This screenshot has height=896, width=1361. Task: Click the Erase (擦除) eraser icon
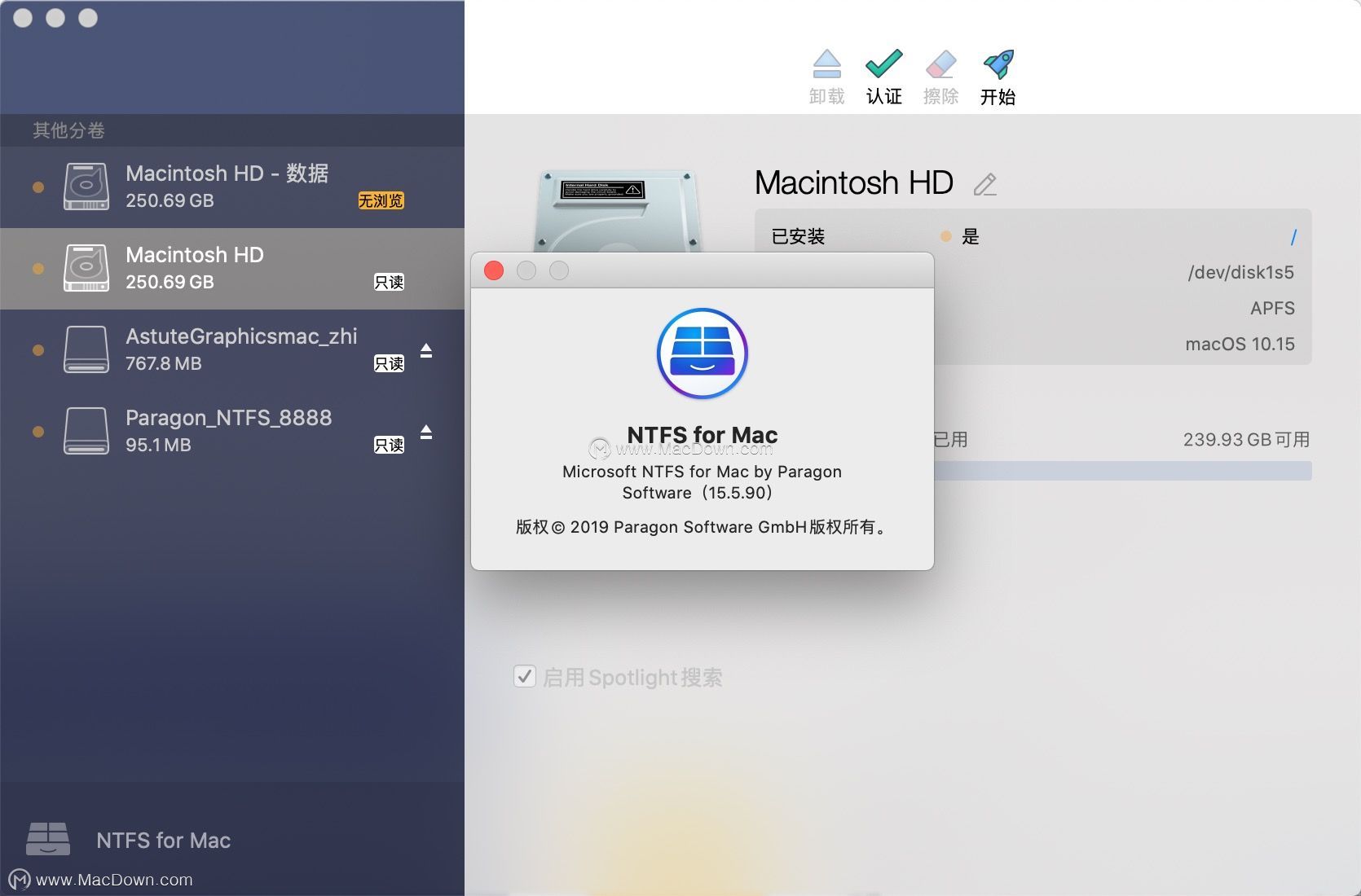(940, 64)
